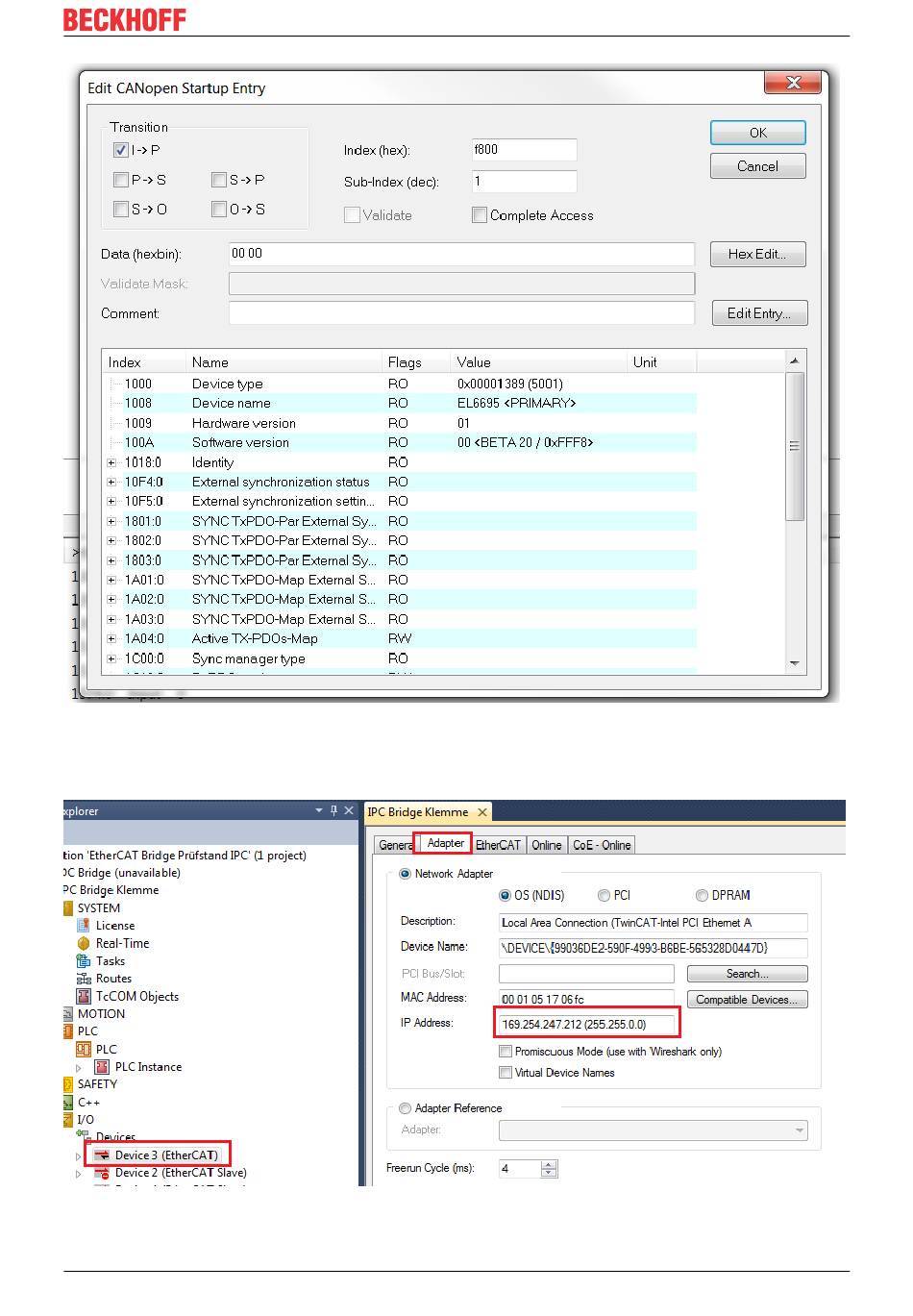Select the PCI radio button
This screenshot has height=1316, width=913.
click(x=605, y=895)
